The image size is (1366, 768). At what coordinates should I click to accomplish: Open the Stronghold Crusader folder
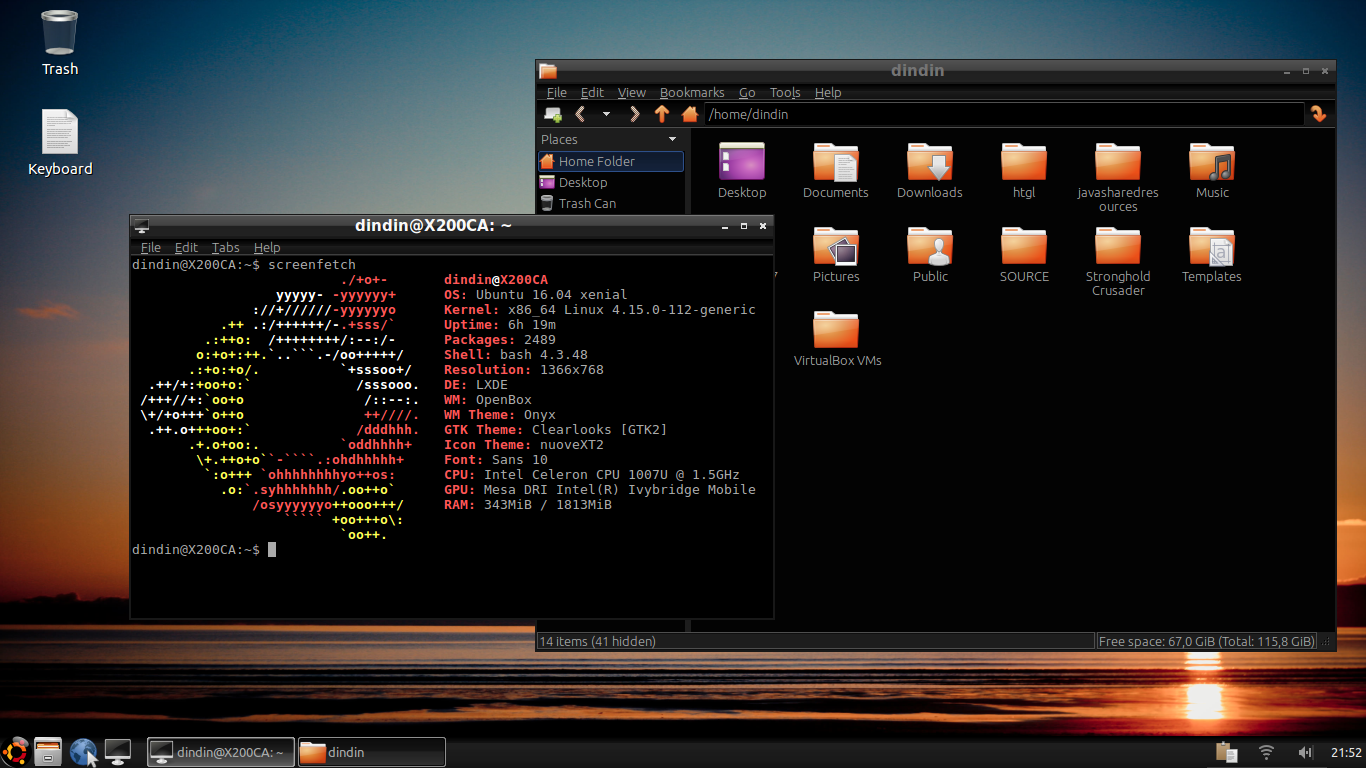pos(1118,262)
